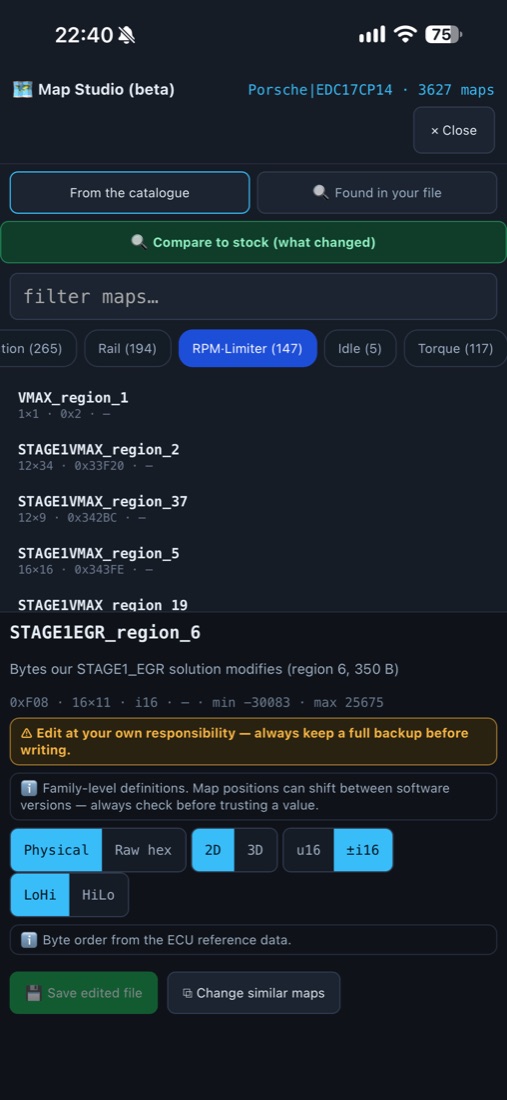Tap the info icon beside Family-level definitions
Viewport: 507px width, 1100px height.
click(29, 788)
